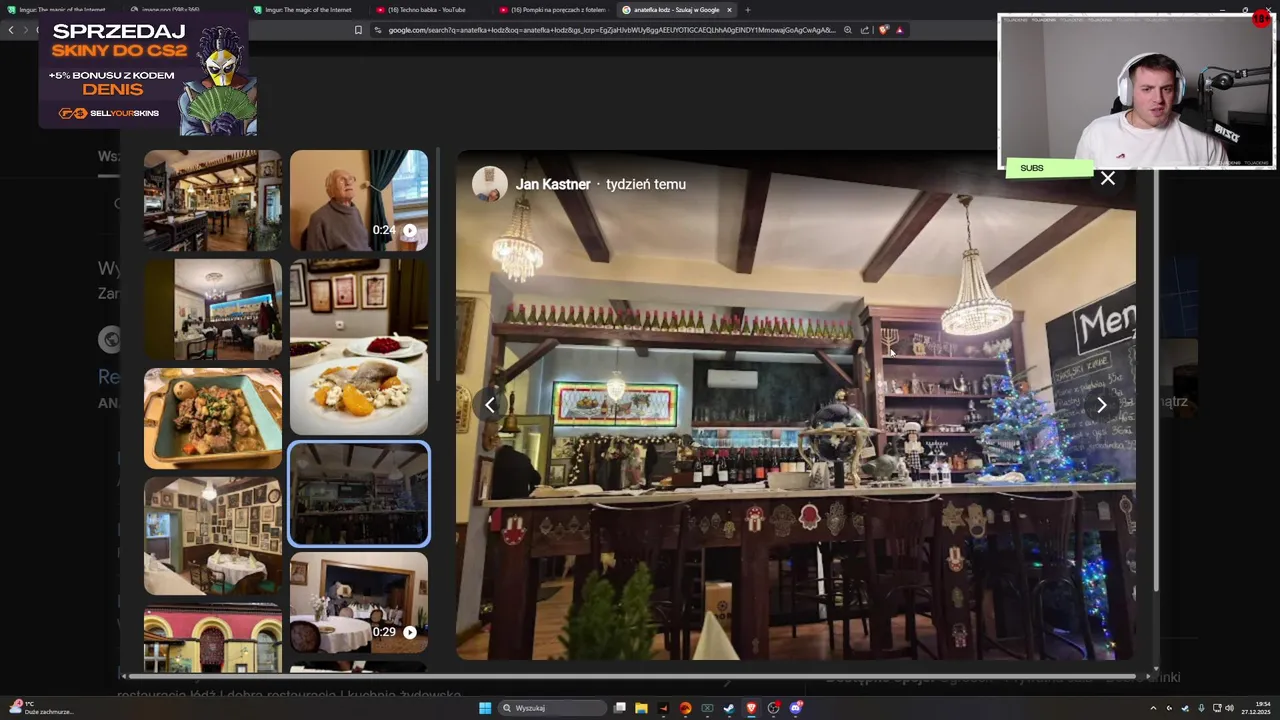The width and height of the screenshot is (1280, 720).
Task: Open the clock showing 19:54
Action: pyautogui.click(x=1255, y=708)
